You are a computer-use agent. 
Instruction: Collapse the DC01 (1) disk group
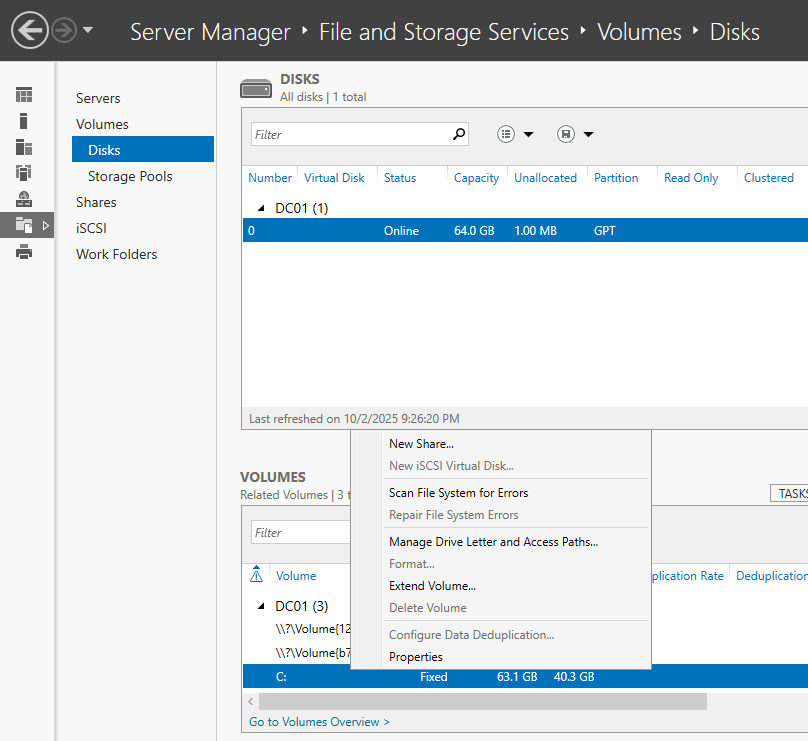click(261, 208)
